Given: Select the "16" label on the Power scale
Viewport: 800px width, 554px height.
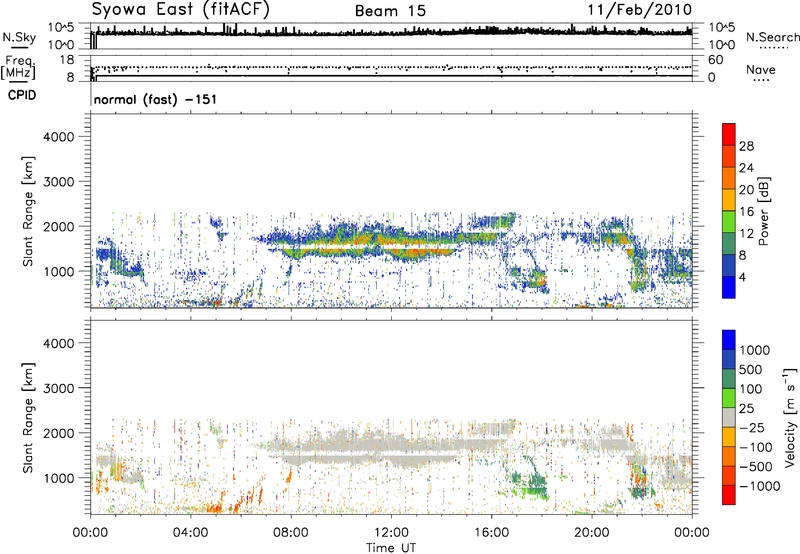Looking at the screenshot, I should pyautogui.click(x=746, y=212).
